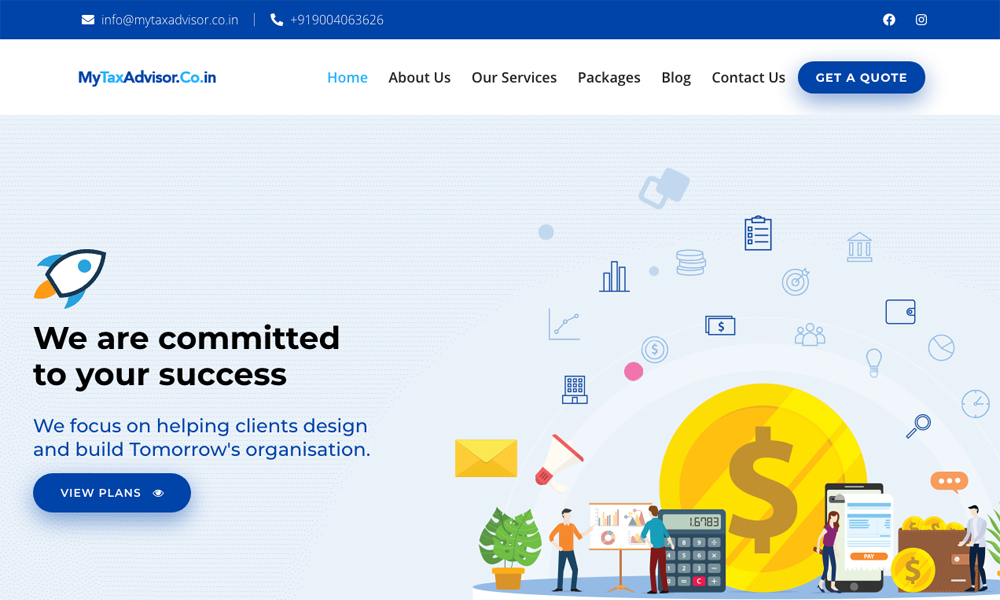
Task: Open the Instagram icon link
Action: click(921, 20)
